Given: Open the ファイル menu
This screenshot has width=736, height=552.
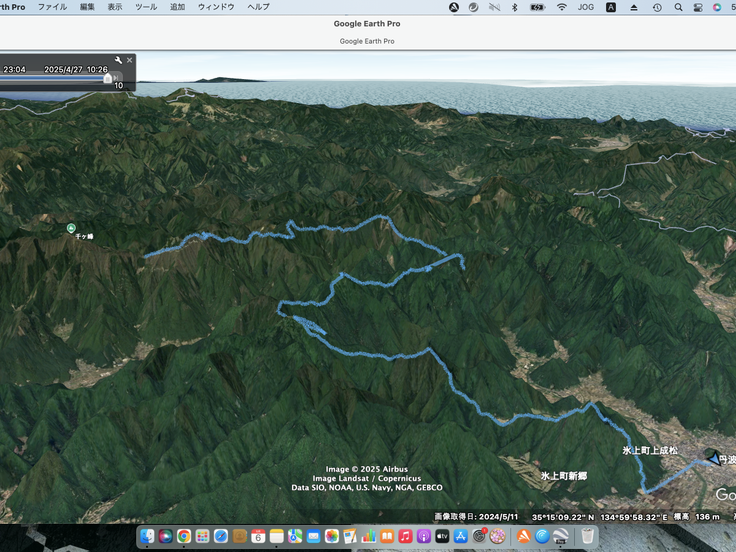Looking at the screenshot, I should point(52,7).
